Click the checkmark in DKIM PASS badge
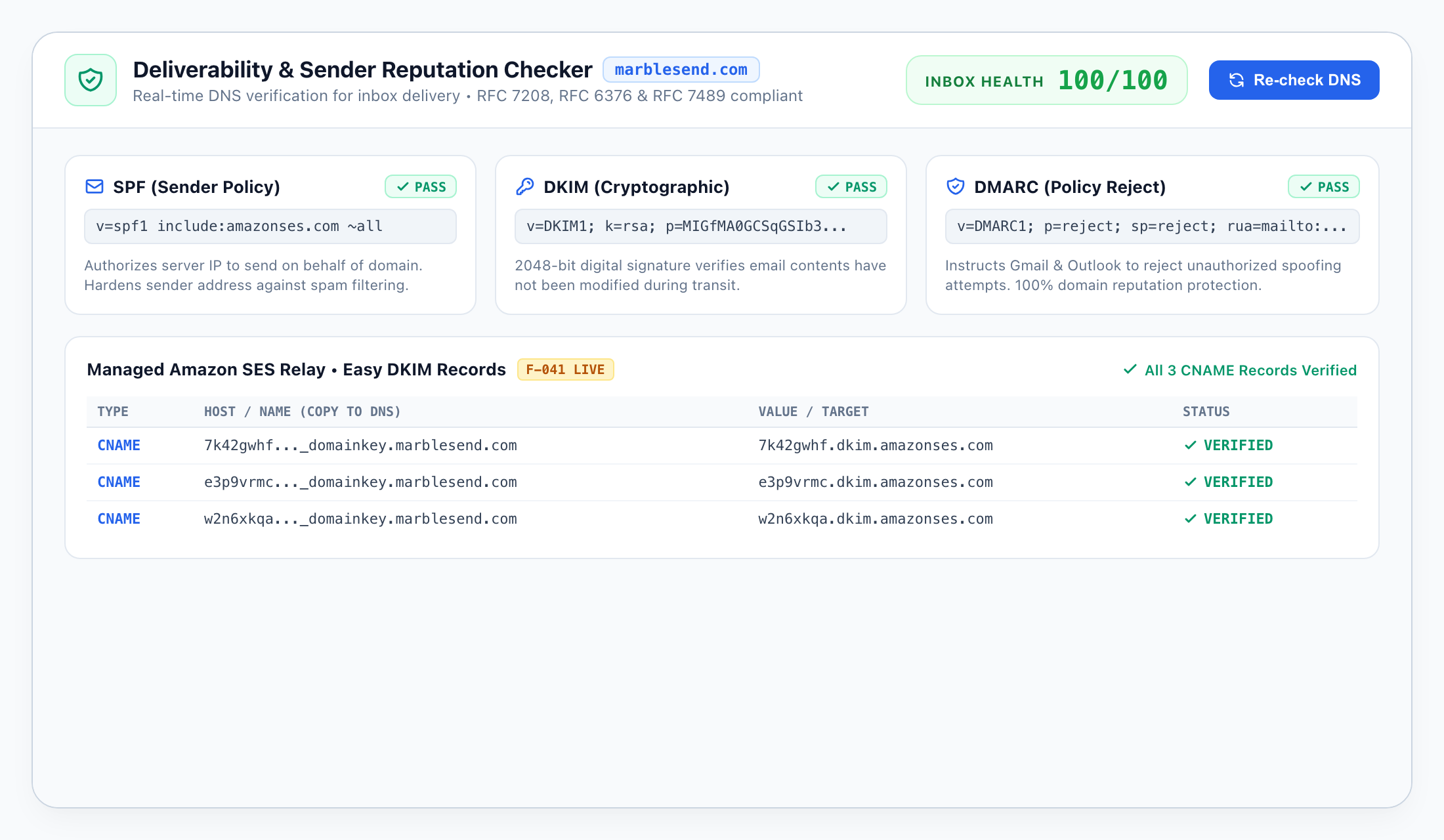This screenshot has width=1444, height=840. coord(834,187)
